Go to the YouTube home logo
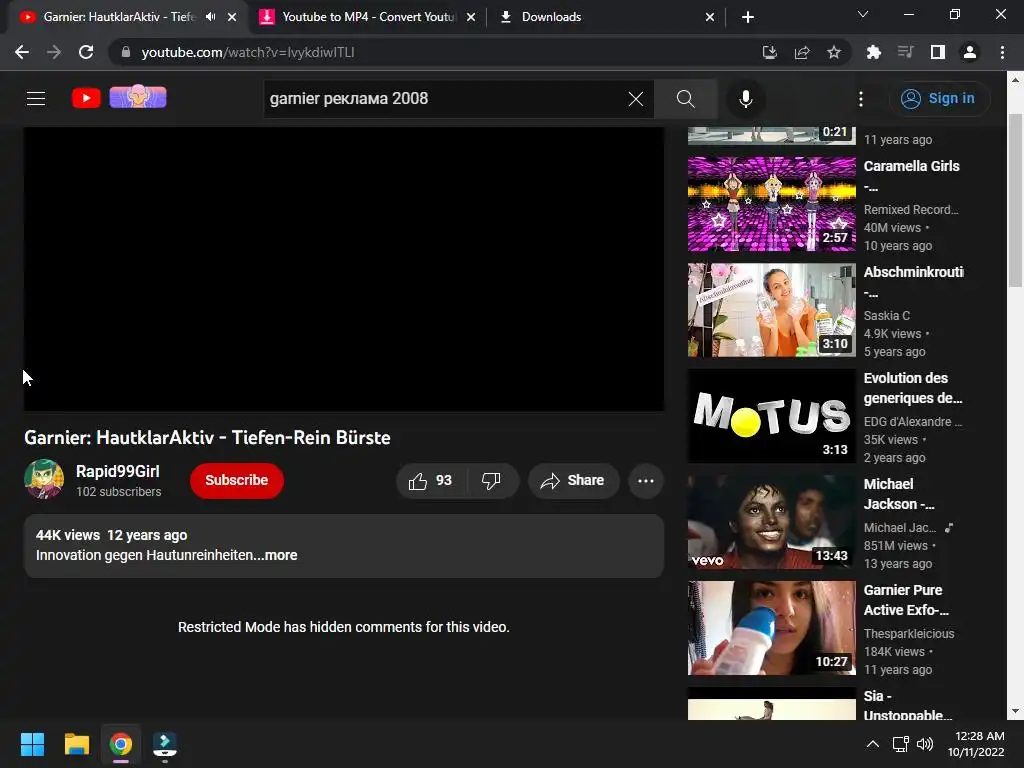This screenshot has height=768, width=1024. coord(86,99)
